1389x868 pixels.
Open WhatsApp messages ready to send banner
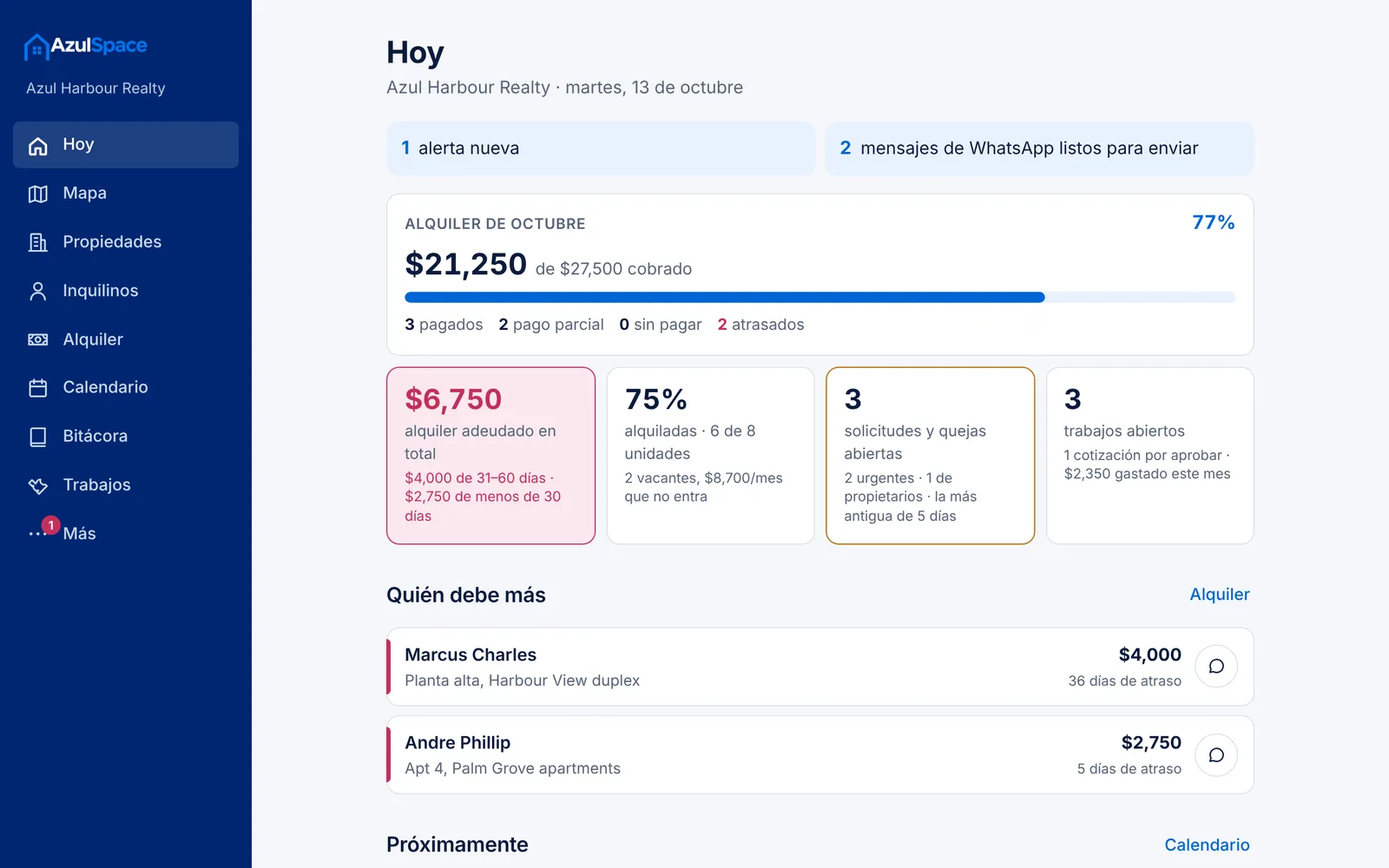click(x=1039, y=148)
